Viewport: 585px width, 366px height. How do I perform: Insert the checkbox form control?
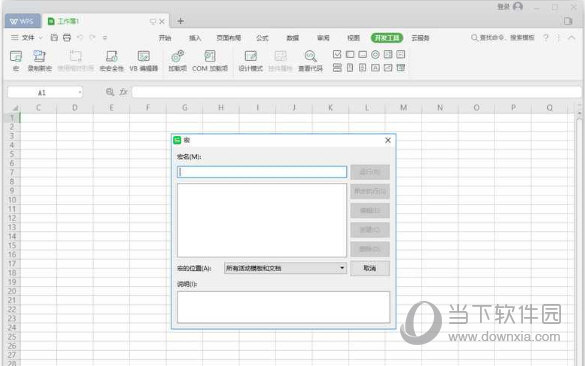(x=337, y=54)
